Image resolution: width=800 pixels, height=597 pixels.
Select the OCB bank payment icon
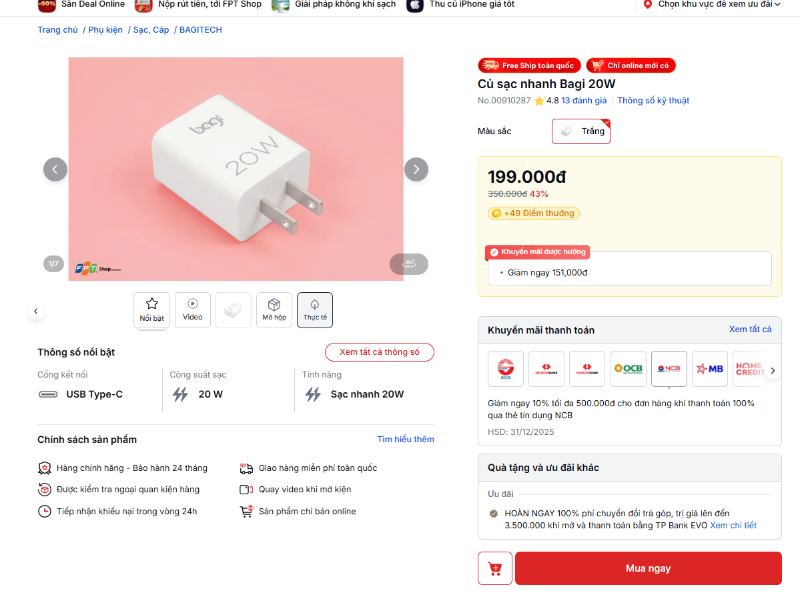[x=628, y=368]
